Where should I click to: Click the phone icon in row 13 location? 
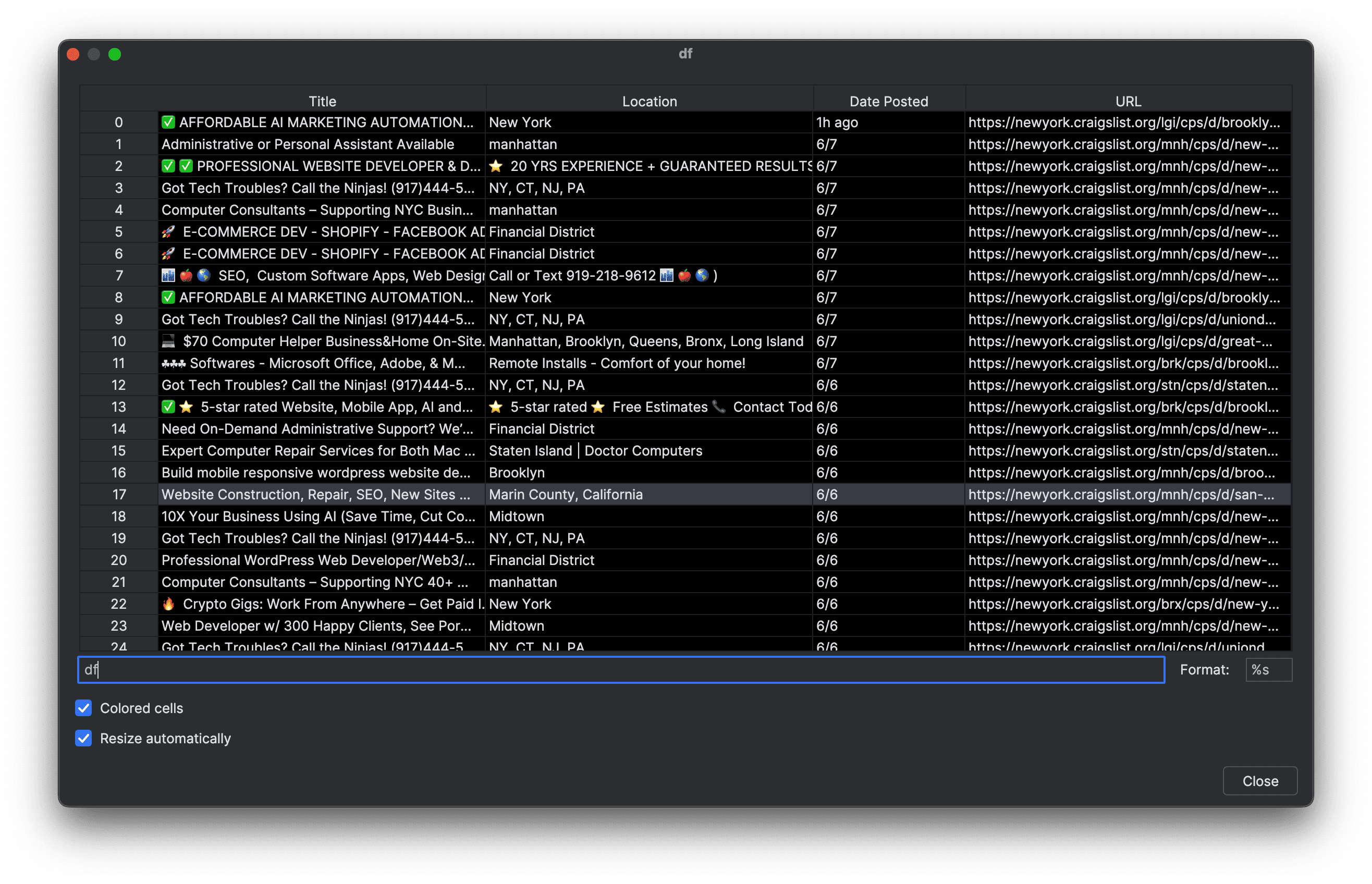(x=719, y=407)
